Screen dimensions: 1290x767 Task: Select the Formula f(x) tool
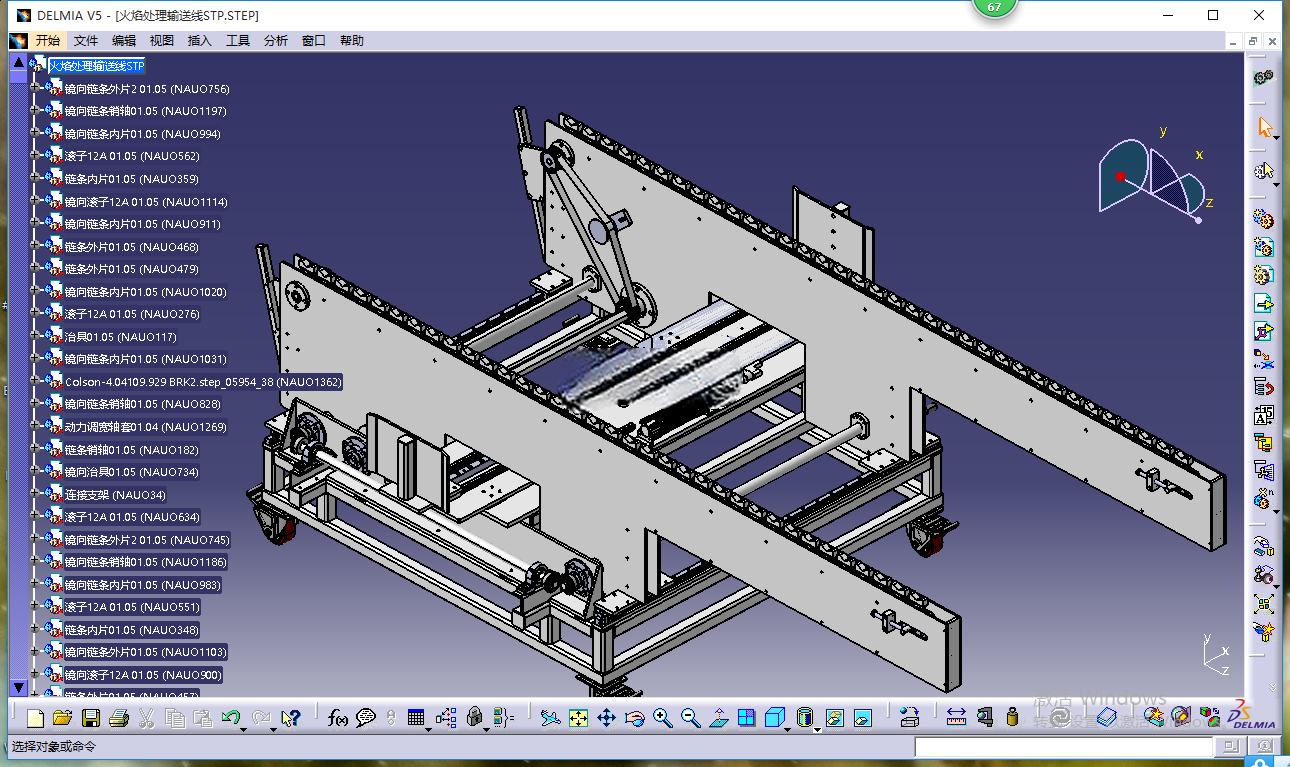pos(337,717)
